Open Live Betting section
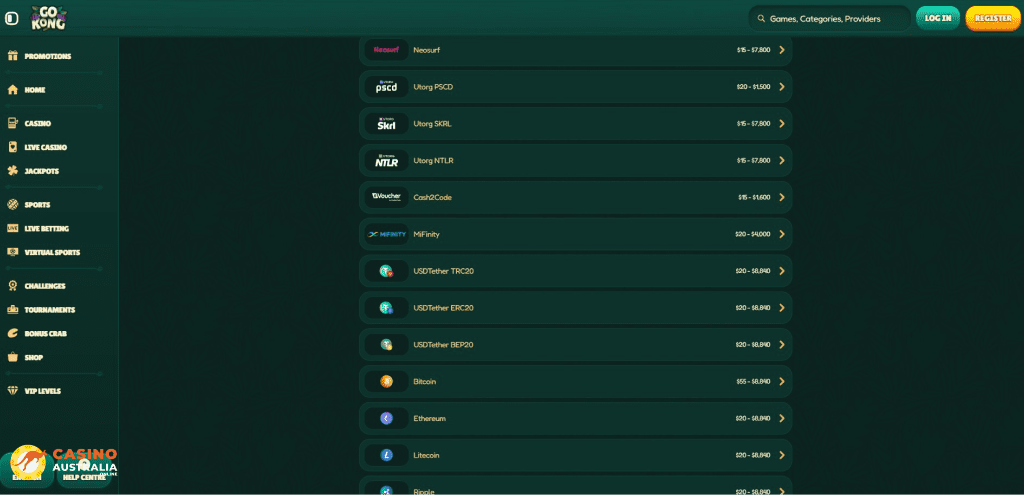Image resolution: width=1024 pixels, height=495 pixels. click(46, 229)
